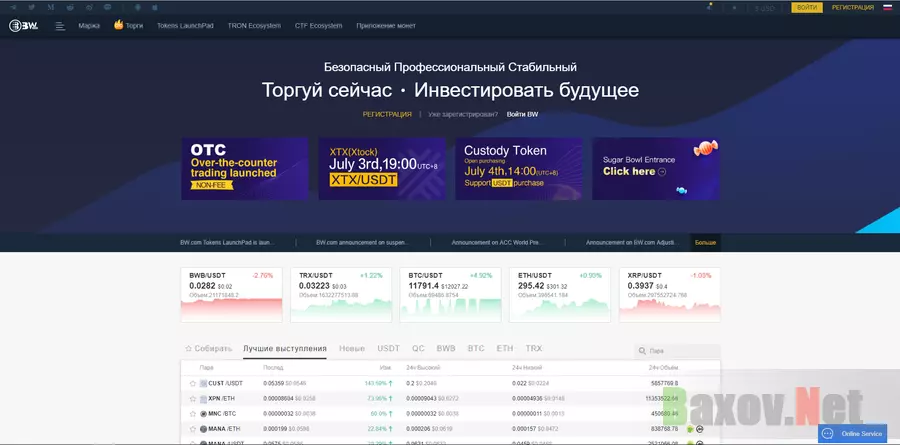Switch to the Собирать favorites tab
The height and width of the screenshot is (445, 900).
(208, 349)
